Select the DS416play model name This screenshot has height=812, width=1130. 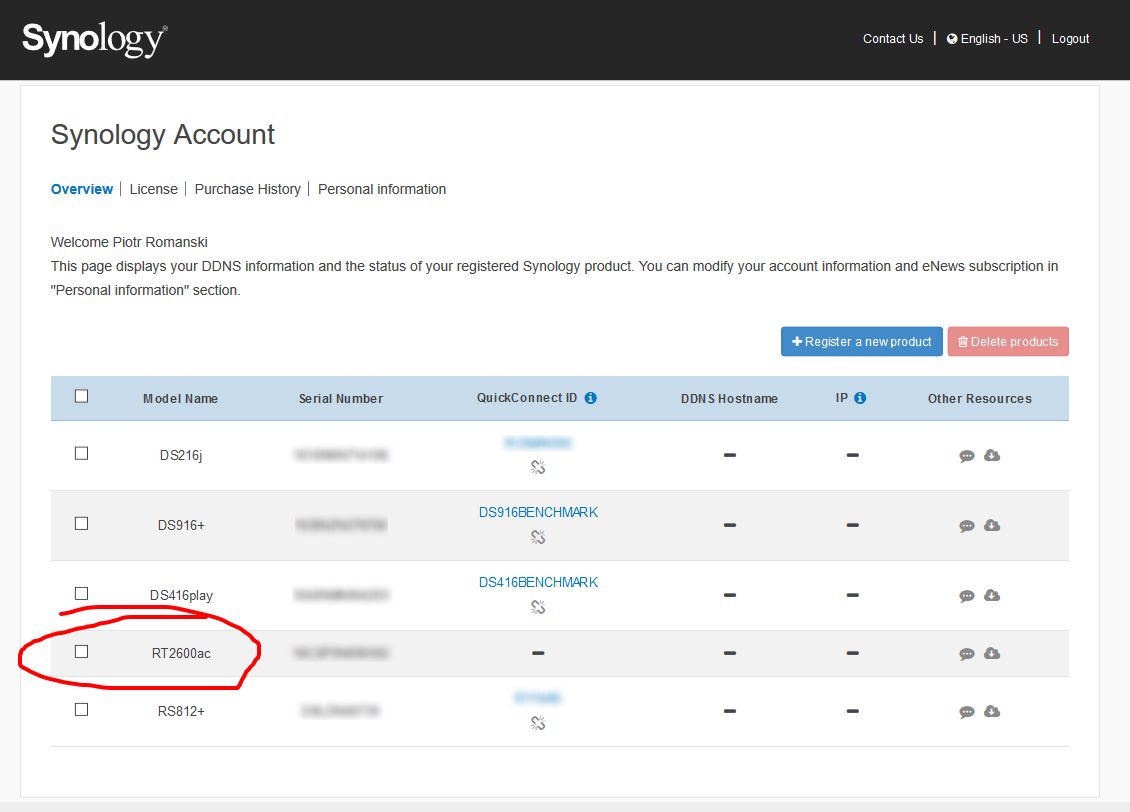181,595
